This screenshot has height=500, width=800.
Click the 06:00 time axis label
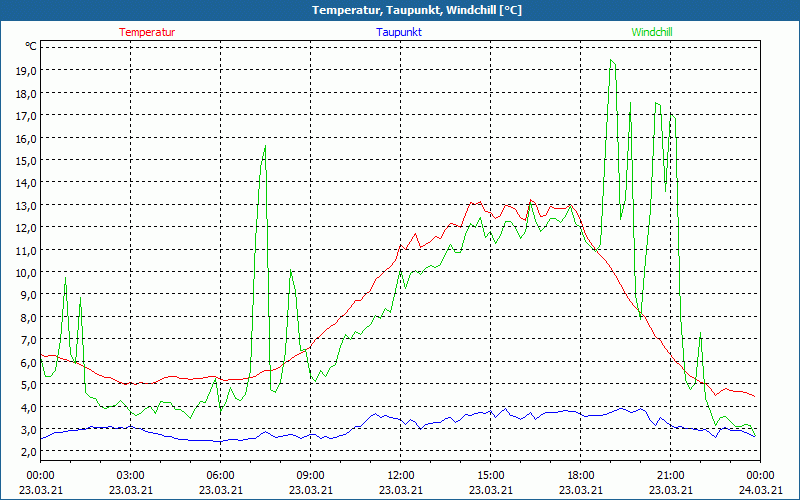[221, 474]
